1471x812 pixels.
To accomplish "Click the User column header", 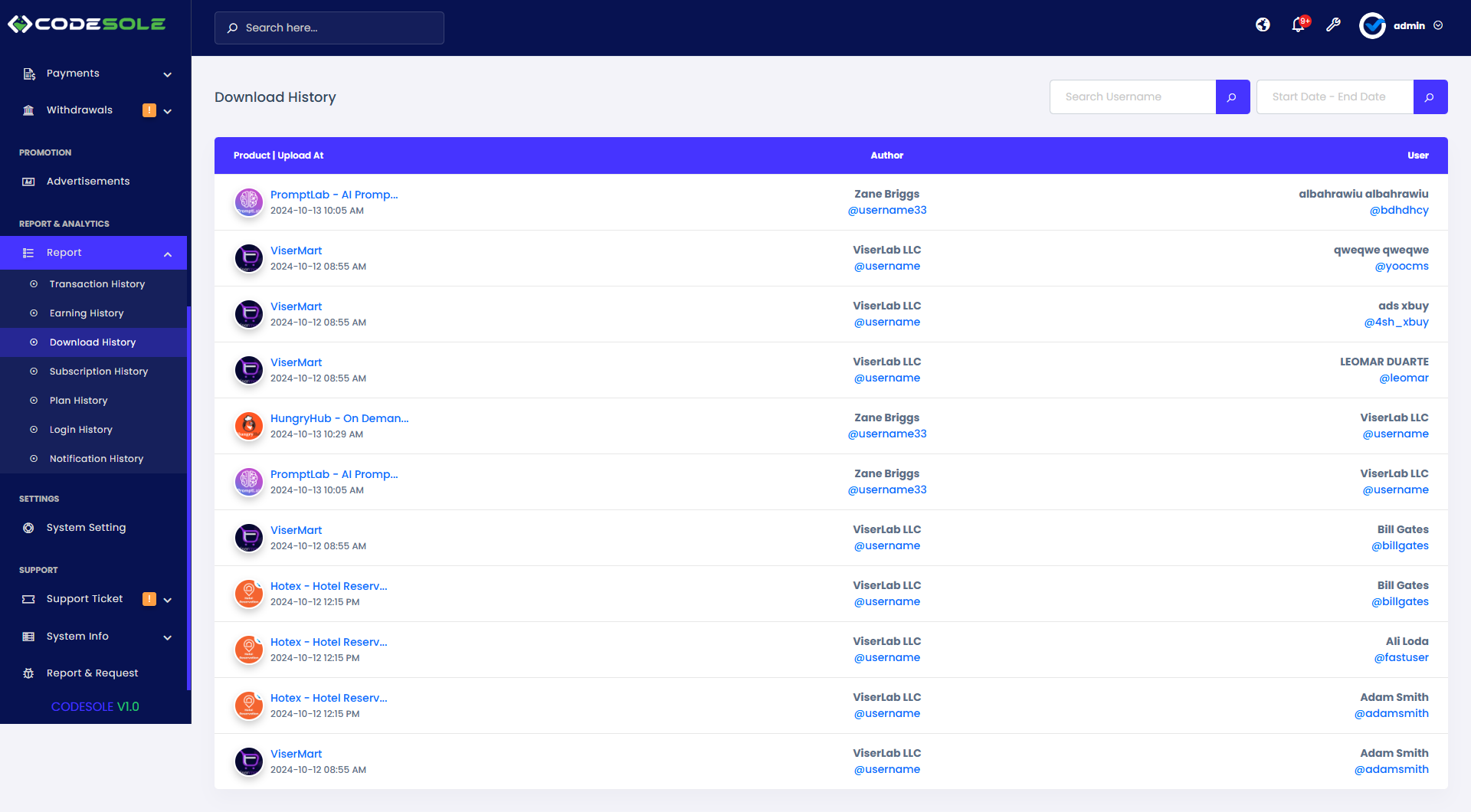I will tap(1418, 156).
